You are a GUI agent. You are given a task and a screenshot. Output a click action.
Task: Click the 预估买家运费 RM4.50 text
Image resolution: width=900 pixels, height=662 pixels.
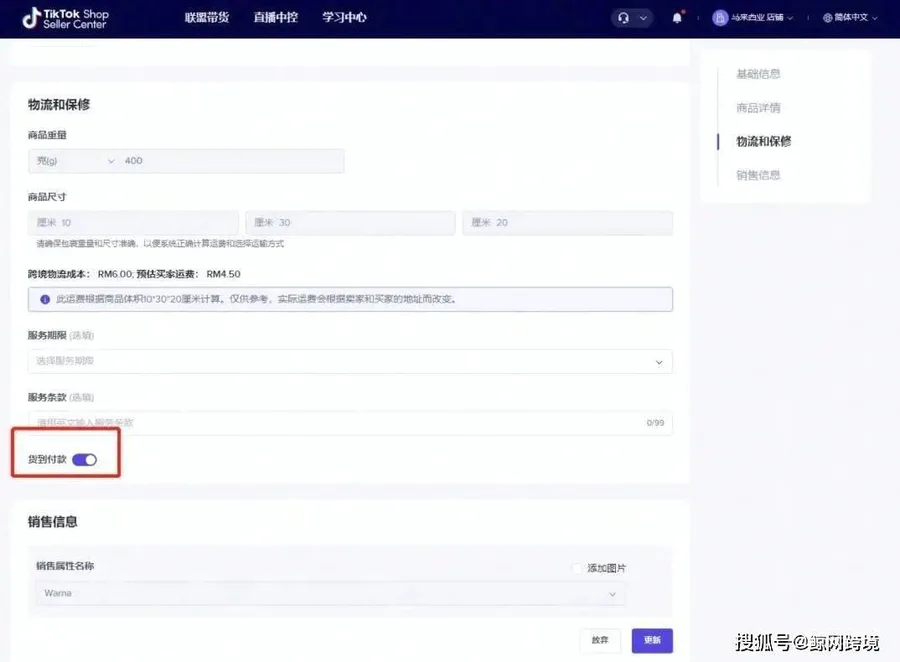click(x=189, y=274)
